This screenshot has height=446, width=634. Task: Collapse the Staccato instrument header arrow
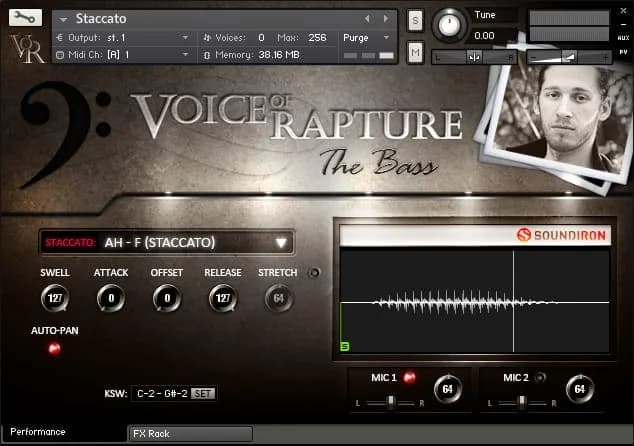click(x=63, y=19)
